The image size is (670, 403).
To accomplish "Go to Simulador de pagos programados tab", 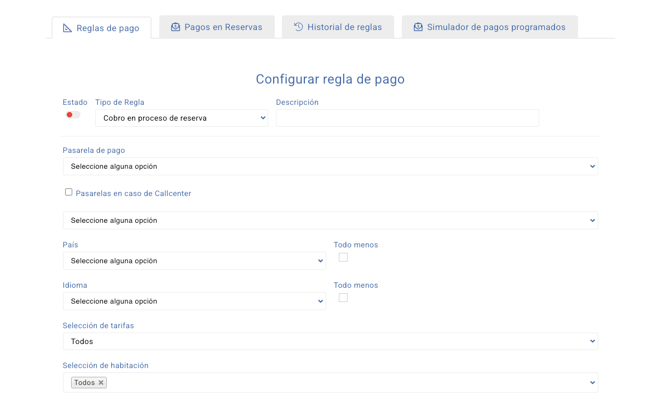I will (489, 27).
